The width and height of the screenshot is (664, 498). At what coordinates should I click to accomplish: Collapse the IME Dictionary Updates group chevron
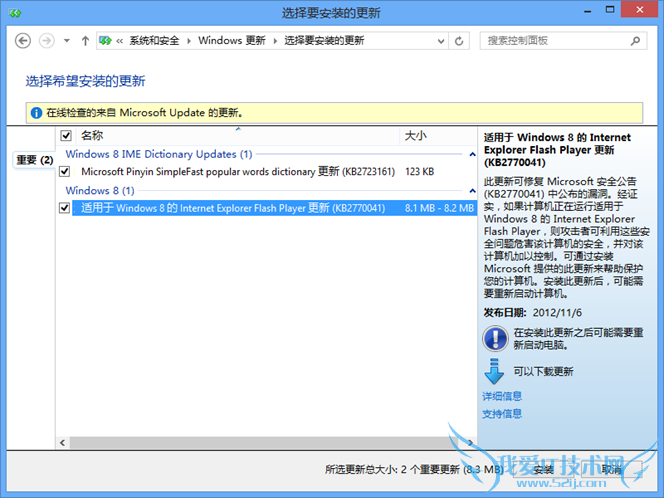coord(473,155)
